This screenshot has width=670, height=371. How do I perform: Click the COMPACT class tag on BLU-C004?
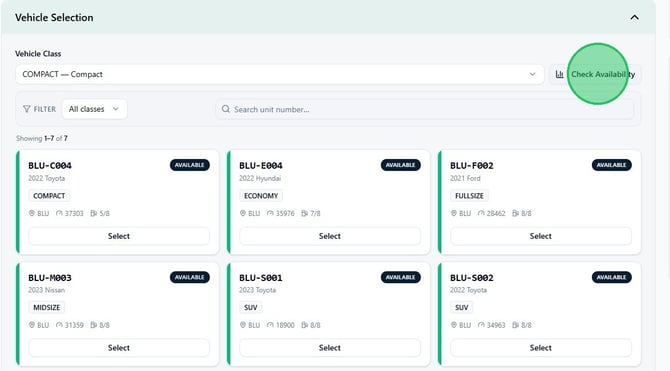coord(49,196)
